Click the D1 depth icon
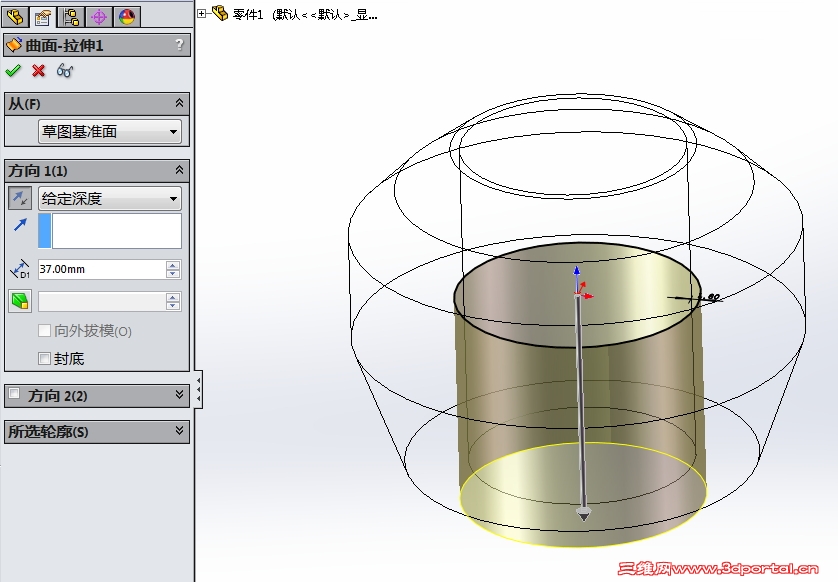The image size is (838, 582). coord(20,269)
